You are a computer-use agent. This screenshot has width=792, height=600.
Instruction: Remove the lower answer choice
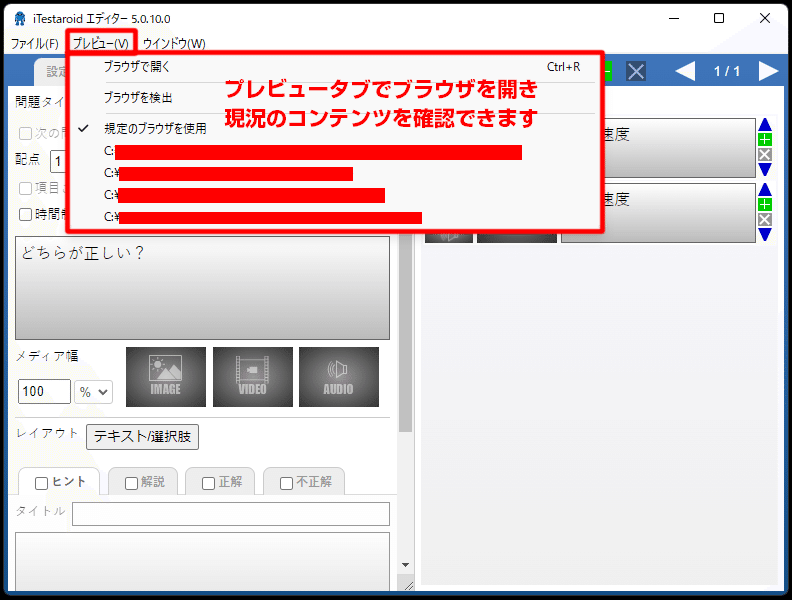765,220
